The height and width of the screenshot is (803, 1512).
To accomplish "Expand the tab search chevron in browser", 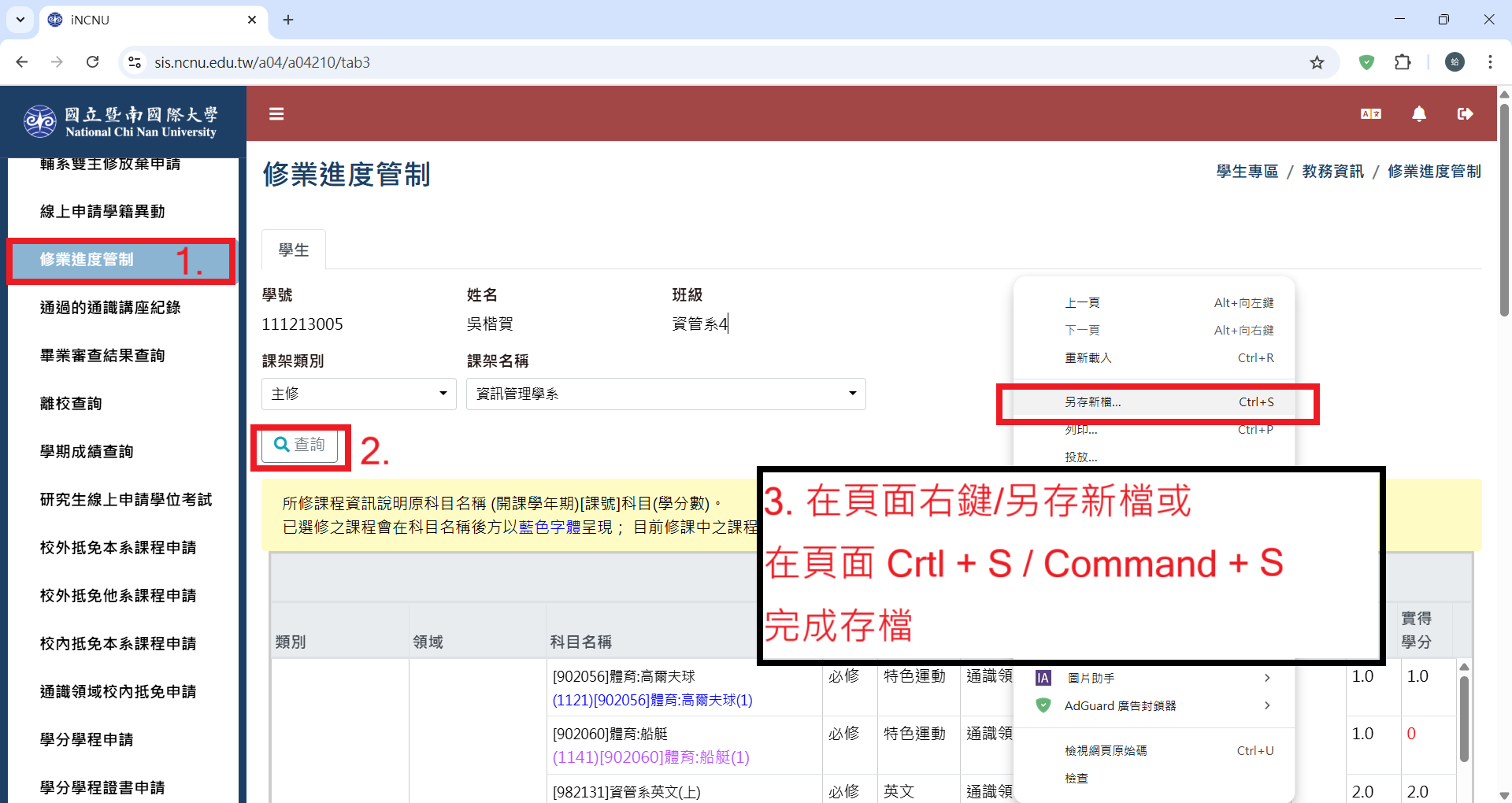I will coord(20,20).
